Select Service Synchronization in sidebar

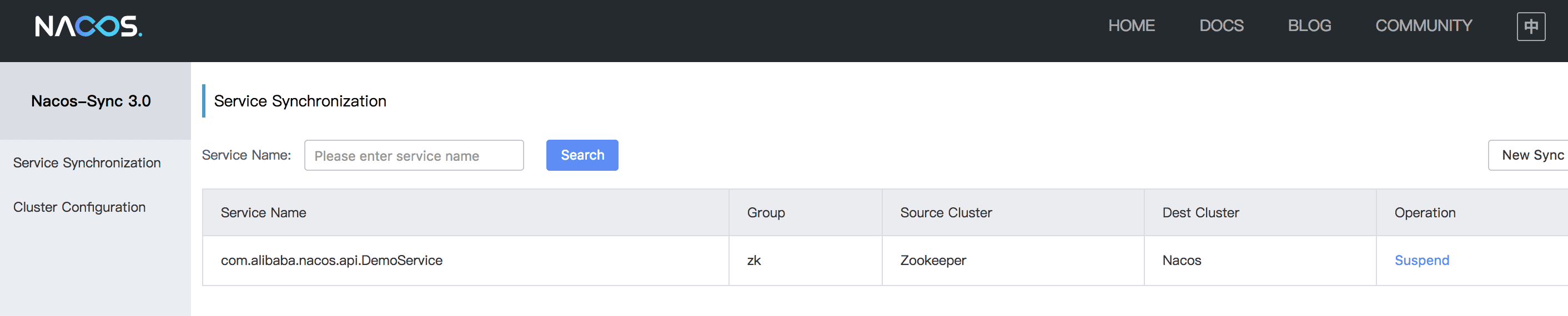tap(87, 163)
